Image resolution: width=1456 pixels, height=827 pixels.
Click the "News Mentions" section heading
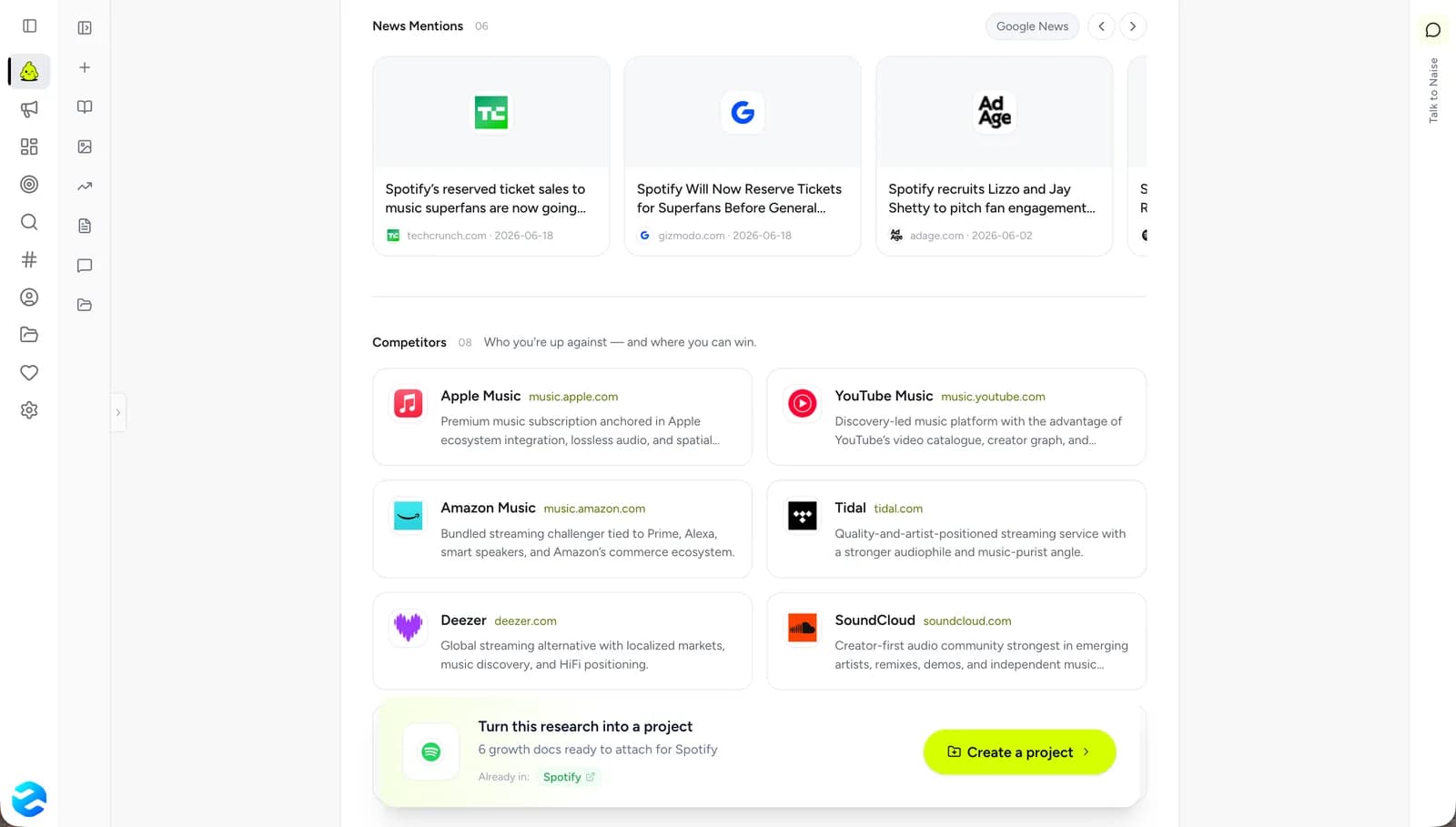tap(418, 26)
